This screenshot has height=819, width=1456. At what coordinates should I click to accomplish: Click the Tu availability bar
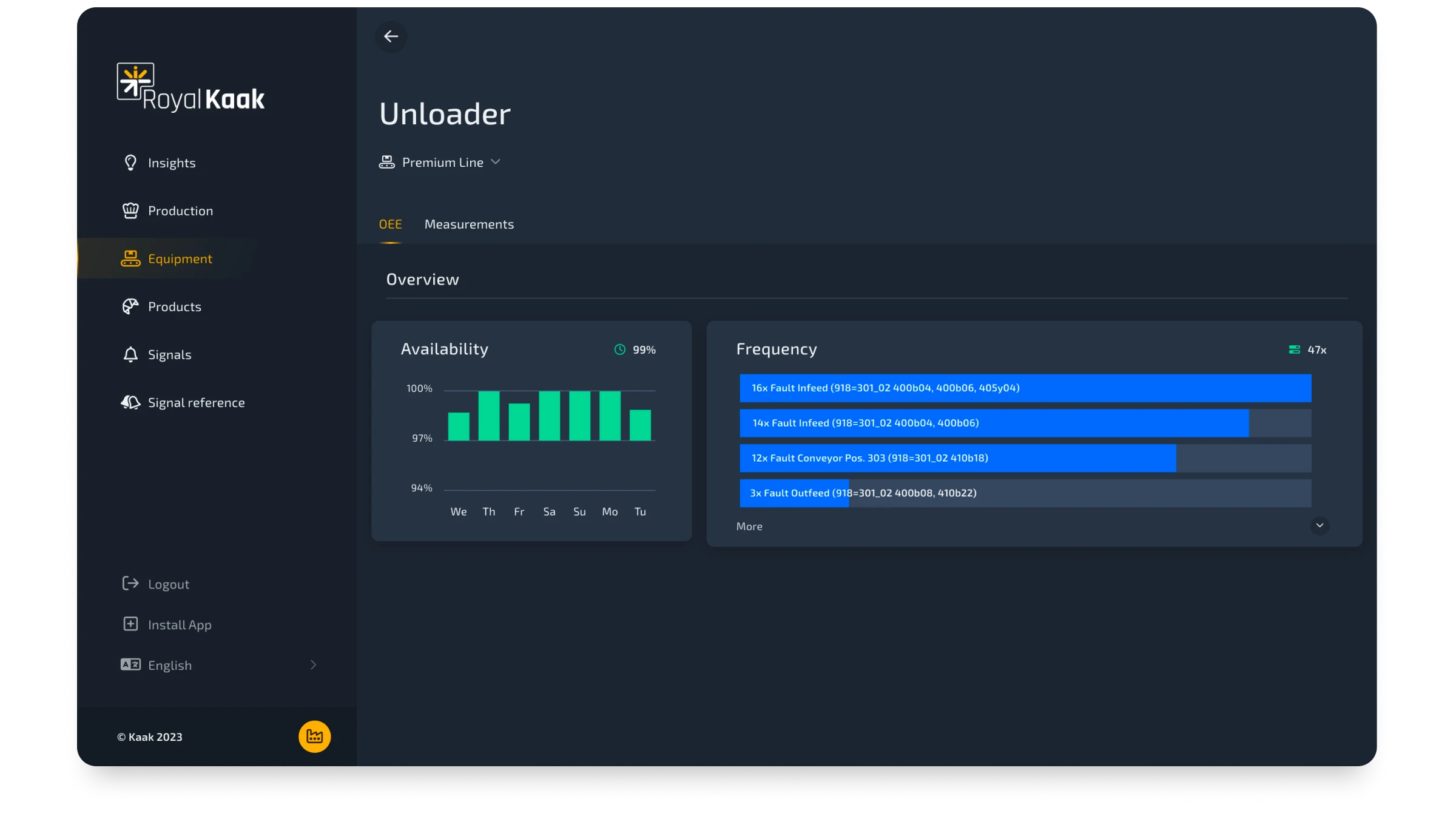coord(641,425)
